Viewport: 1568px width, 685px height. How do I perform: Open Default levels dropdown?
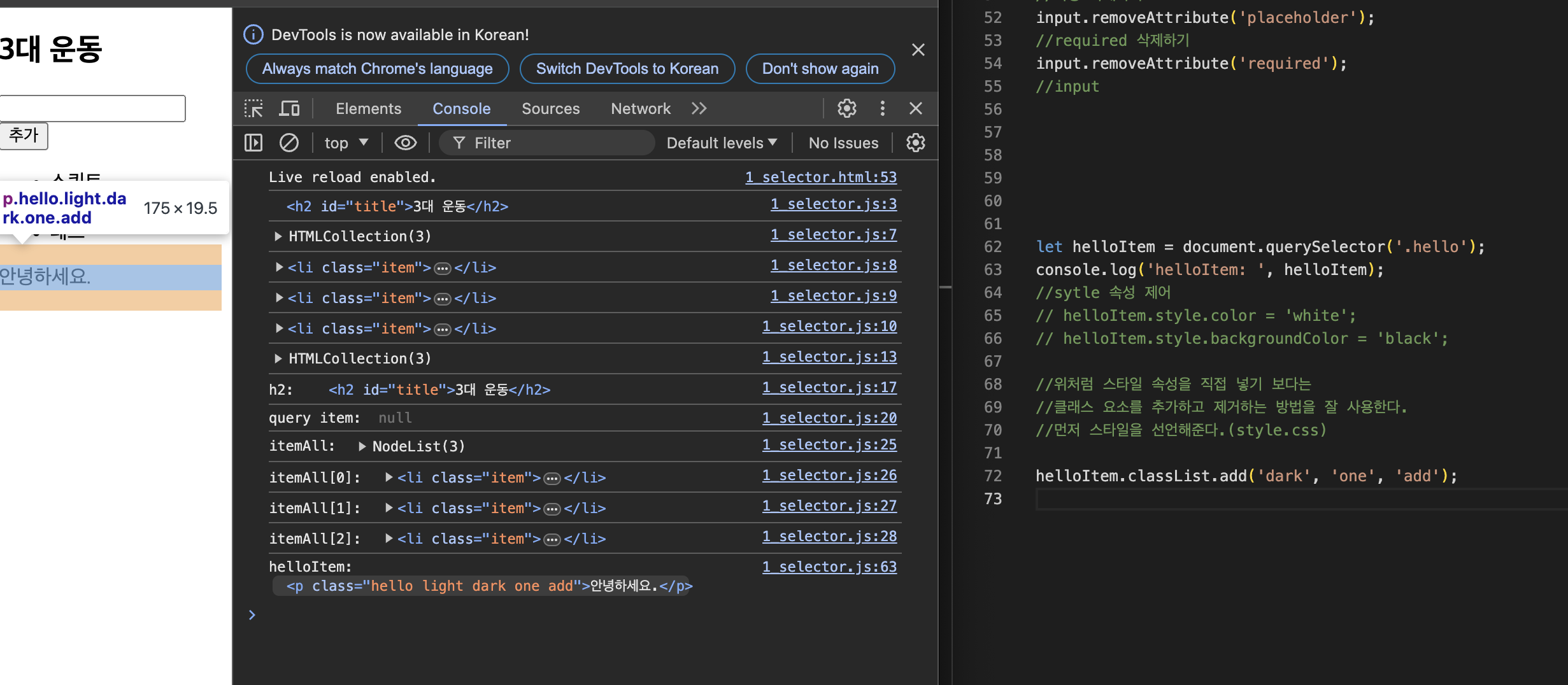click(x=722, y=143)
